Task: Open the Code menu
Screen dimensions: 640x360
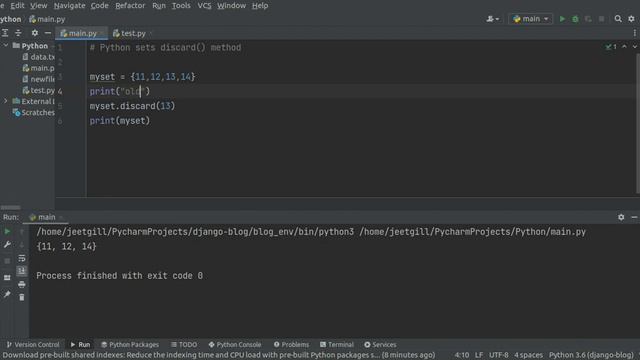Action: (100, 6)
